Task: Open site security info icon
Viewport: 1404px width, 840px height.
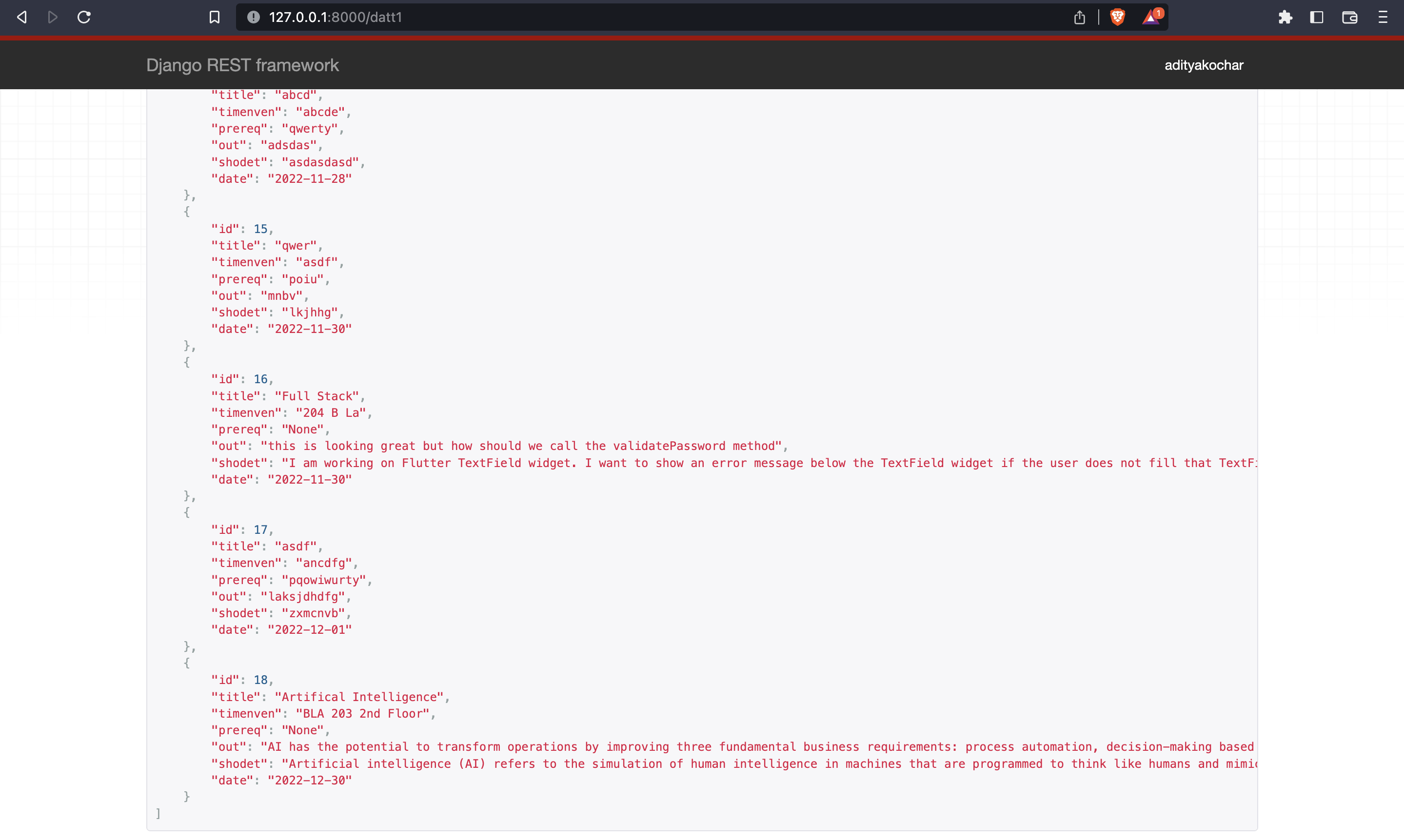Action: click(254, 17)
